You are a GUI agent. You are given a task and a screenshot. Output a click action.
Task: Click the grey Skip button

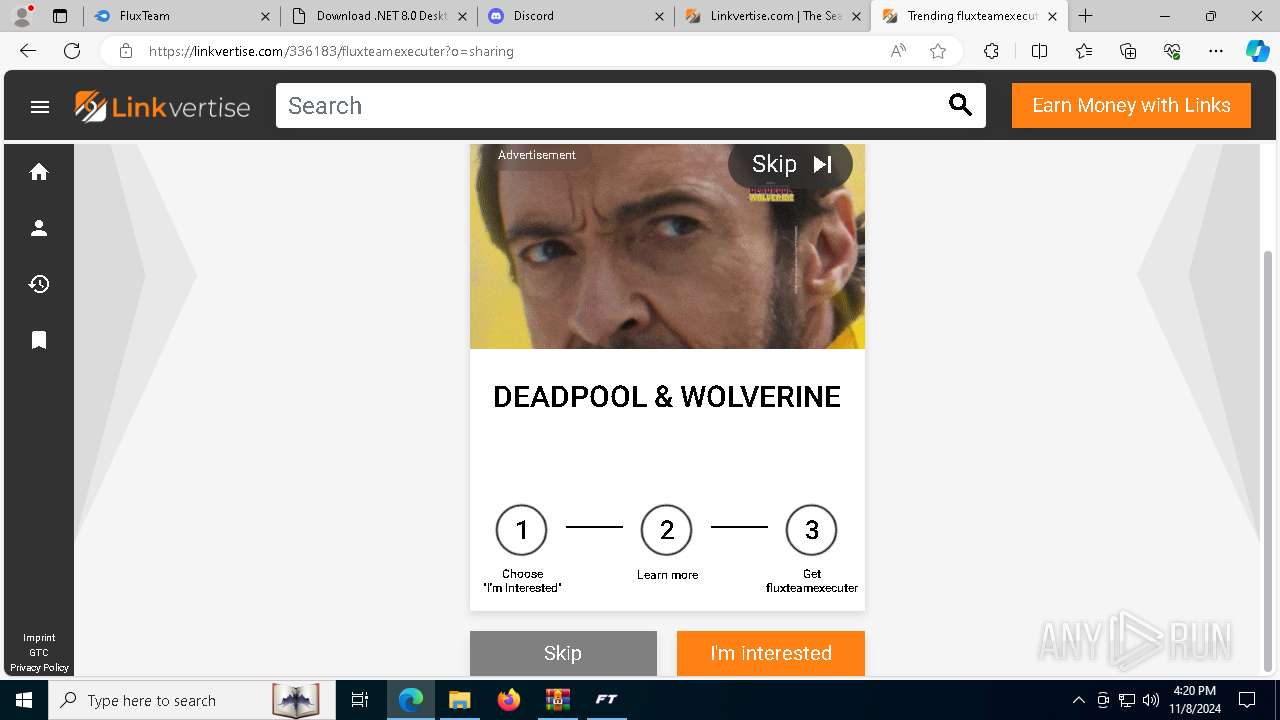tap(563, 653)
